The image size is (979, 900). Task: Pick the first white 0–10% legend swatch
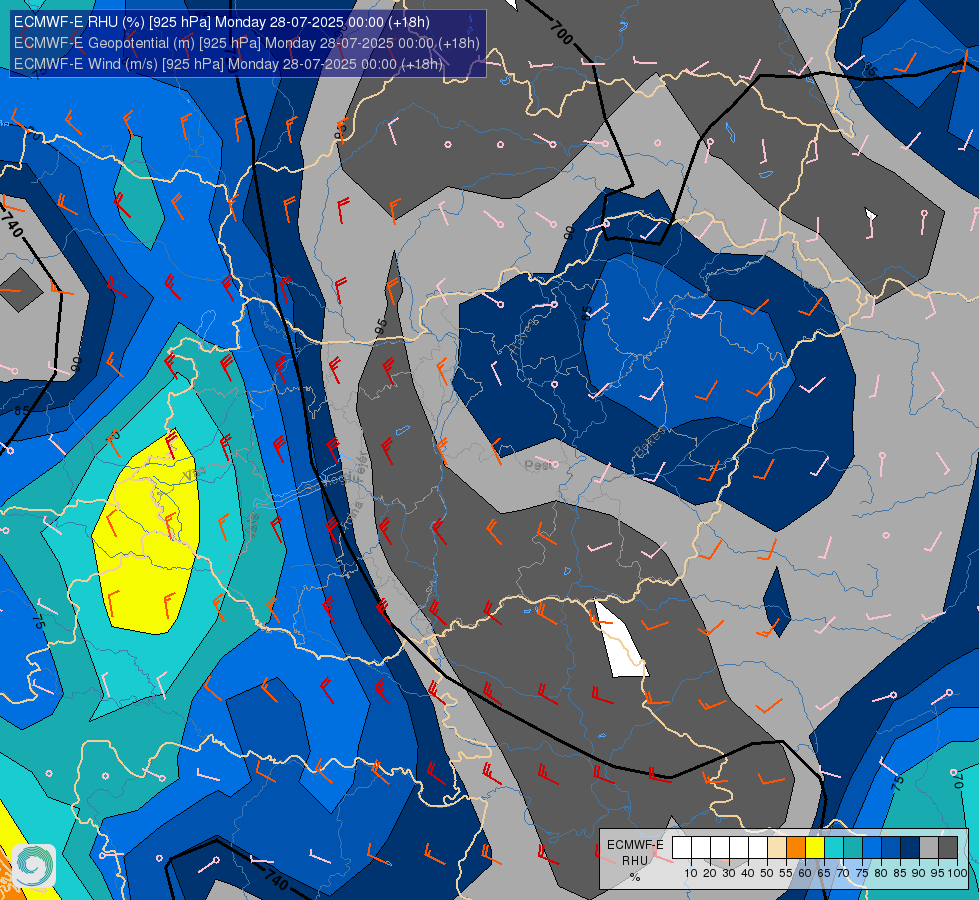point(682,848)
